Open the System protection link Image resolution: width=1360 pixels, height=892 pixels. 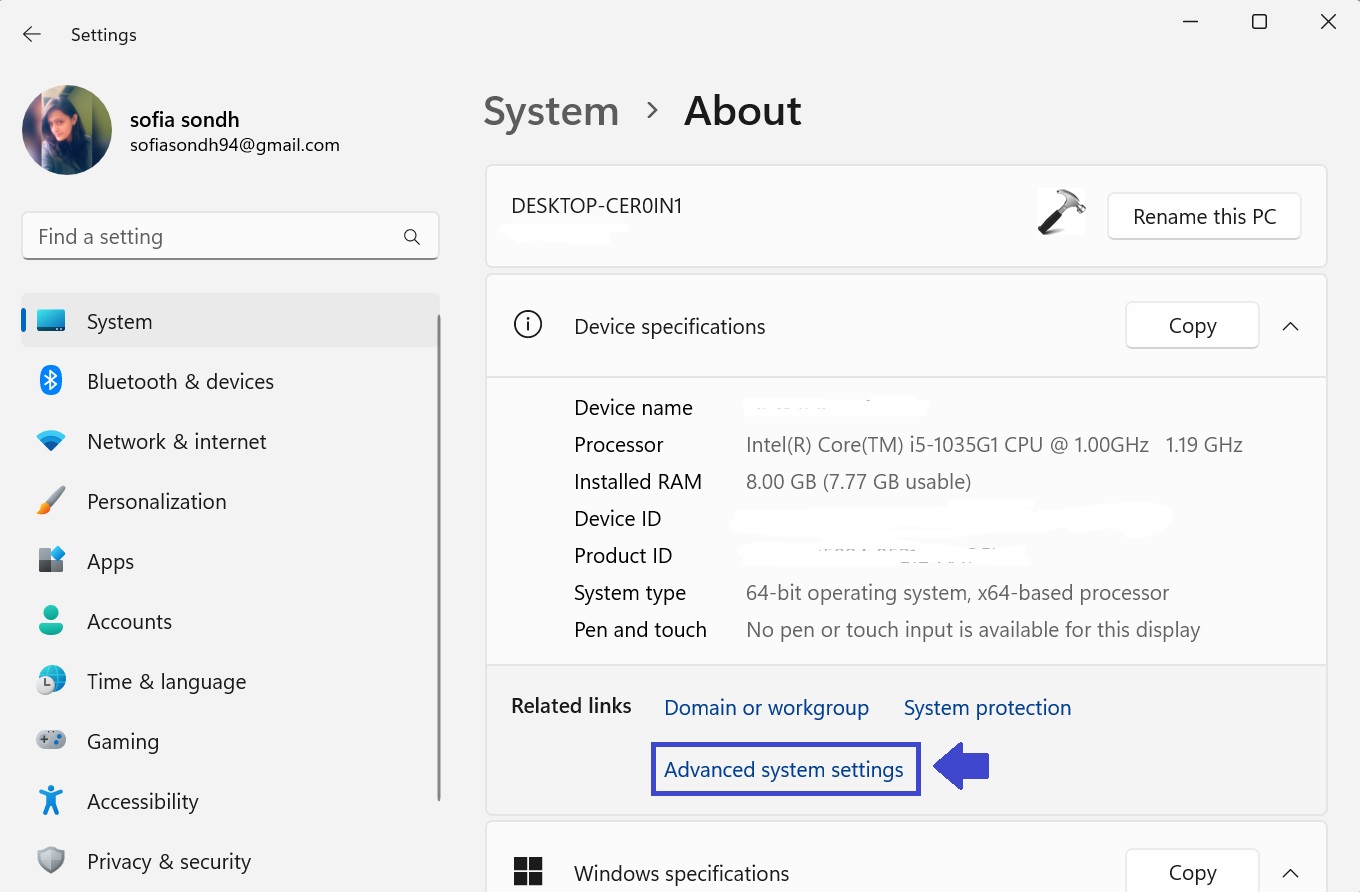(987, 708)
